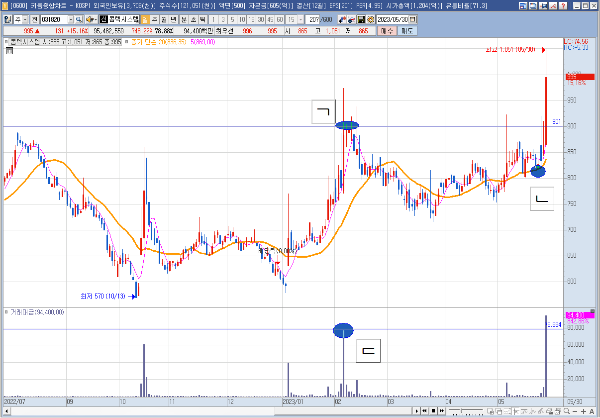600x418 pixels.
Task: Click the chart save disk icon
Action: click(x=361, y=20)
